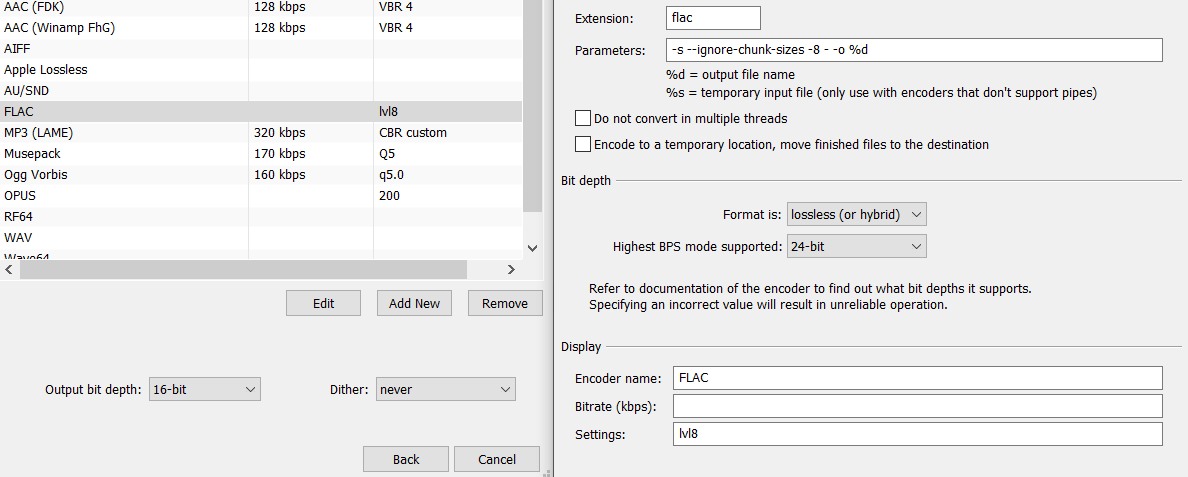Click the Bitrate (kbps) field
This screenshot has width=1188, height=477.
917,406
